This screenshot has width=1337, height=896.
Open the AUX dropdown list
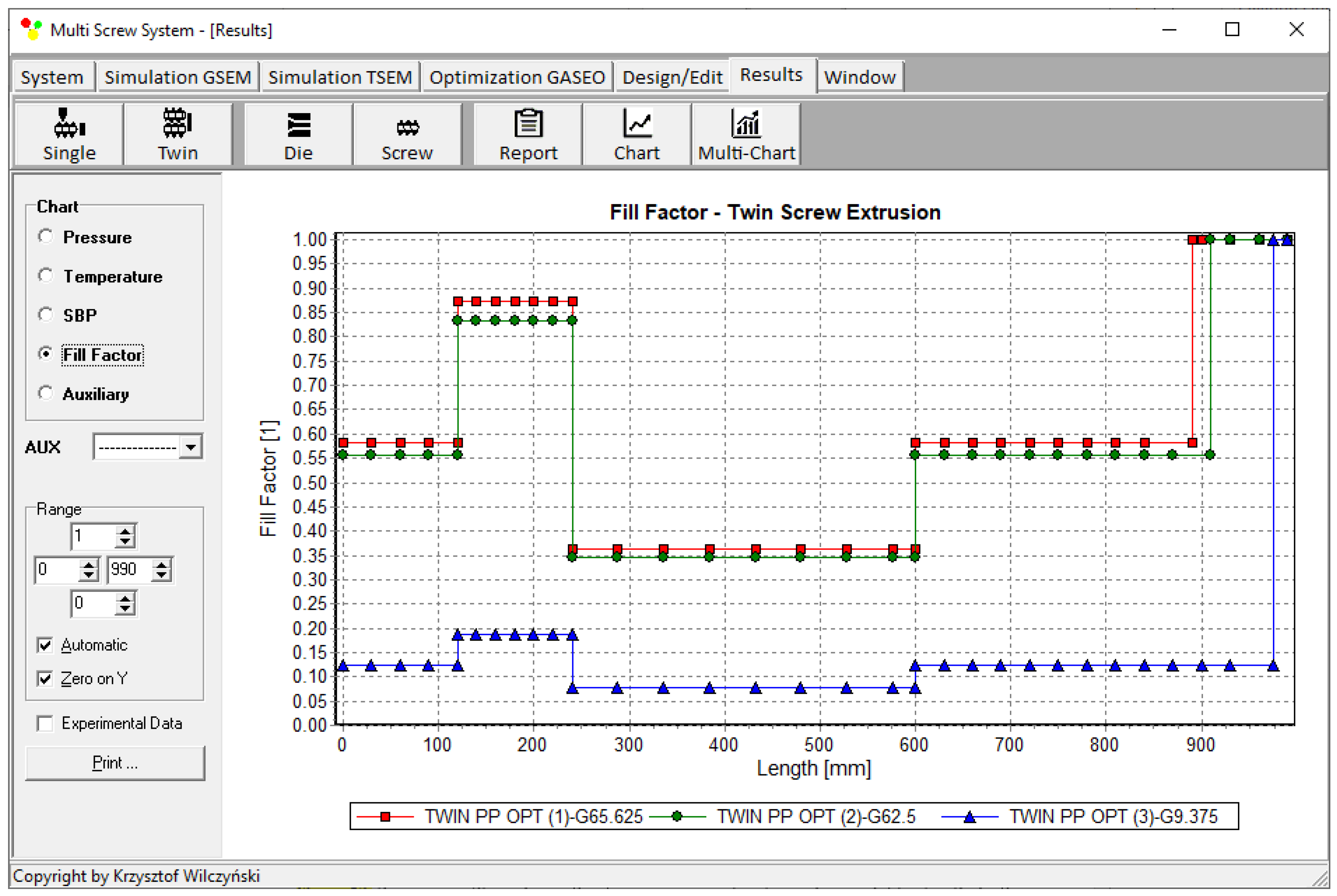coord(191,447)
